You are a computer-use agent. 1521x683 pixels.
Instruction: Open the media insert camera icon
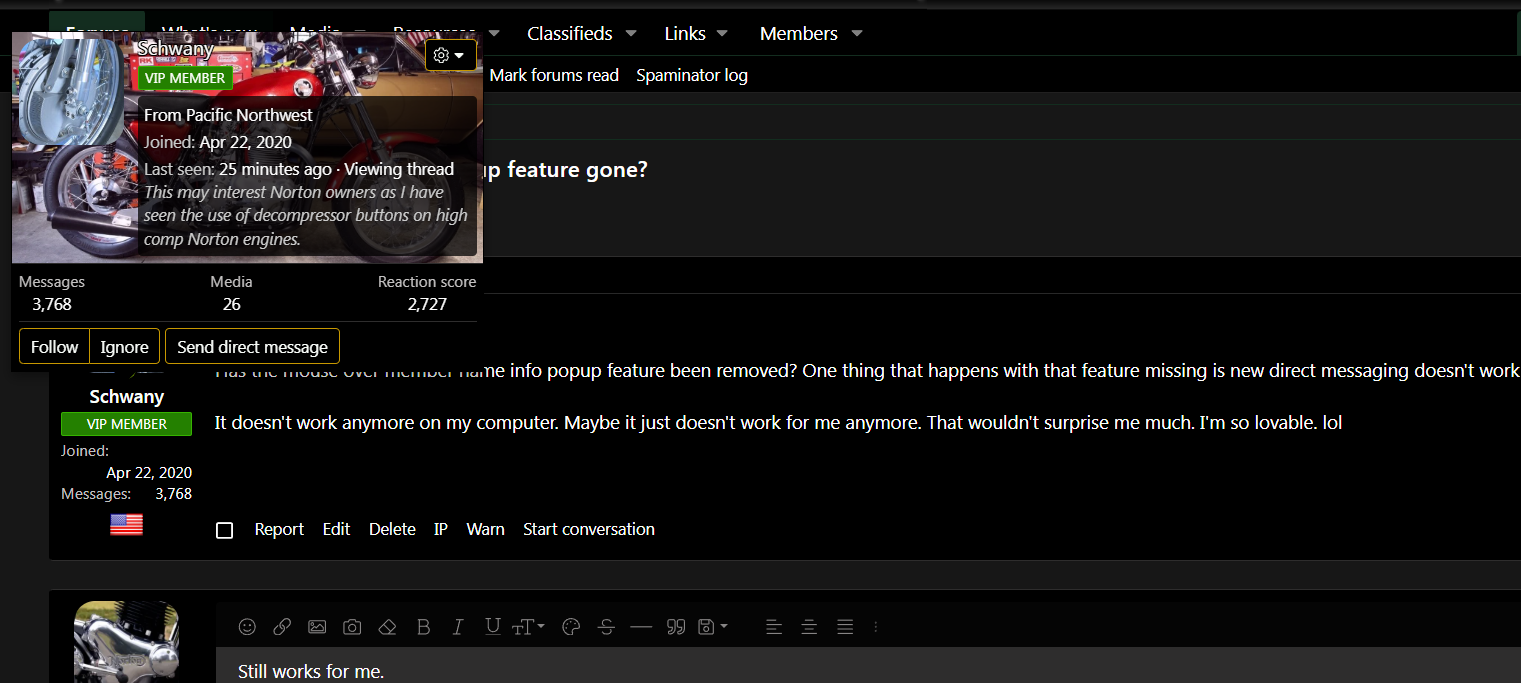coord(352,627)
